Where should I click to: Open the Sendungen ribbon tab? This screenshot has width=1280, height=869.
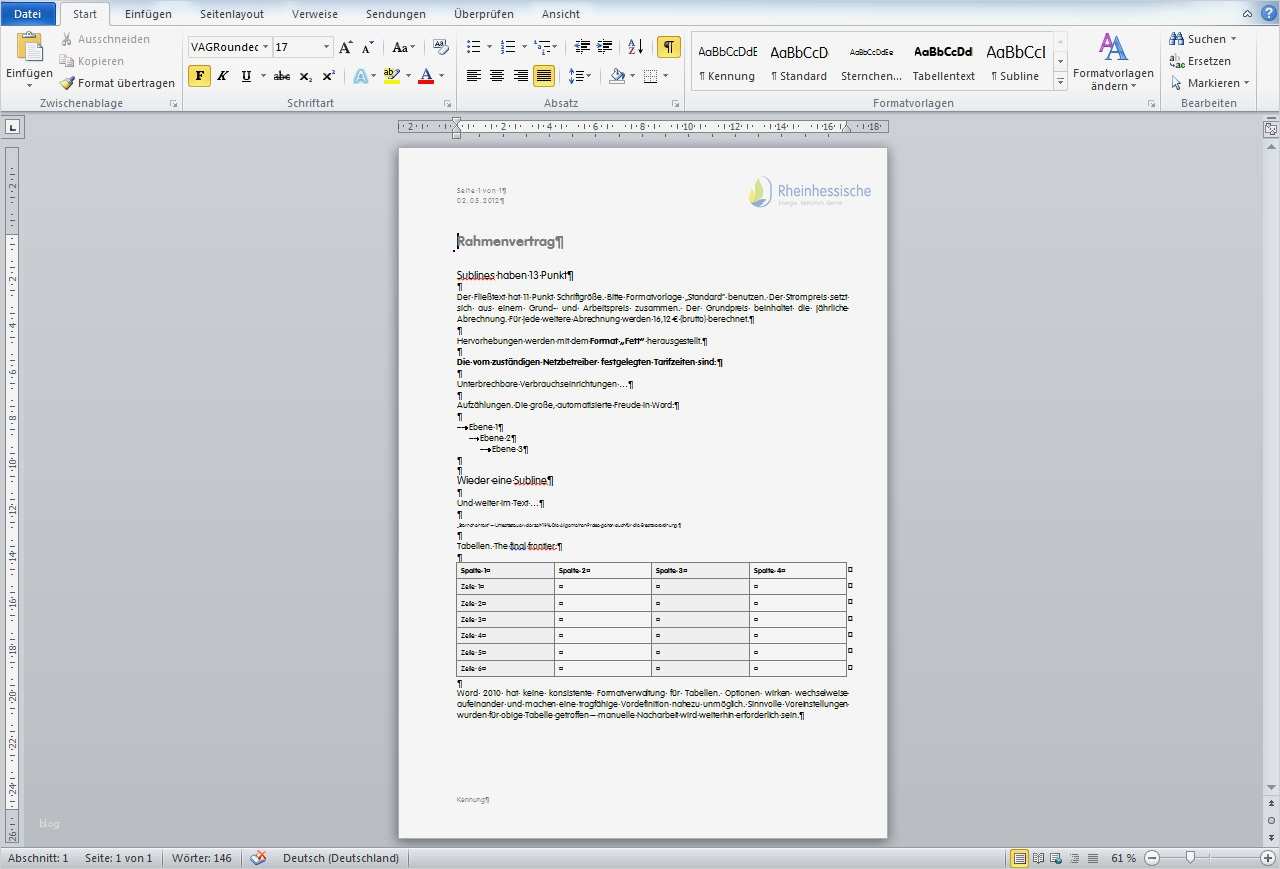(x=395, y=14)
